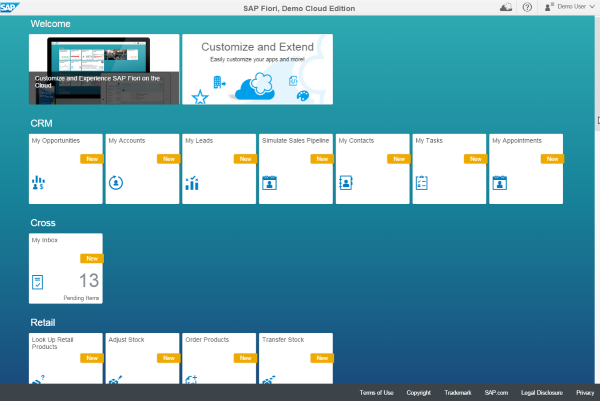Open the My Appointments tile

coord(526,169)
